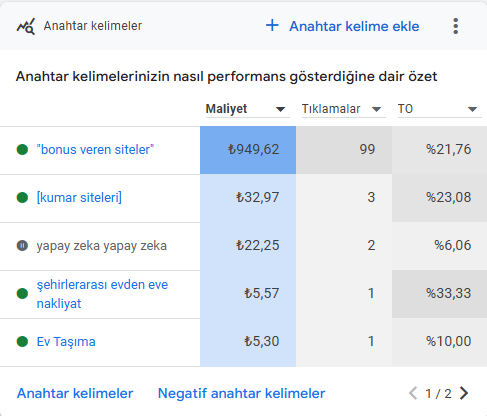Image resolution: width=487 pixels, height=416 pixels.
Task: Go to the next page arrow
Action: [464, 393]
